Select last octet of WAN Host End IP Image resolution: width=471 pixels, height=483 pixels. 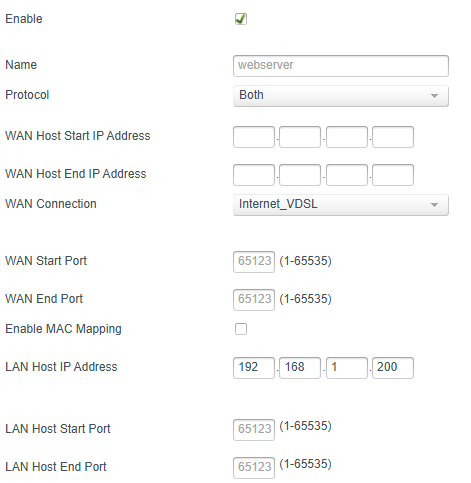coord(393,175)
